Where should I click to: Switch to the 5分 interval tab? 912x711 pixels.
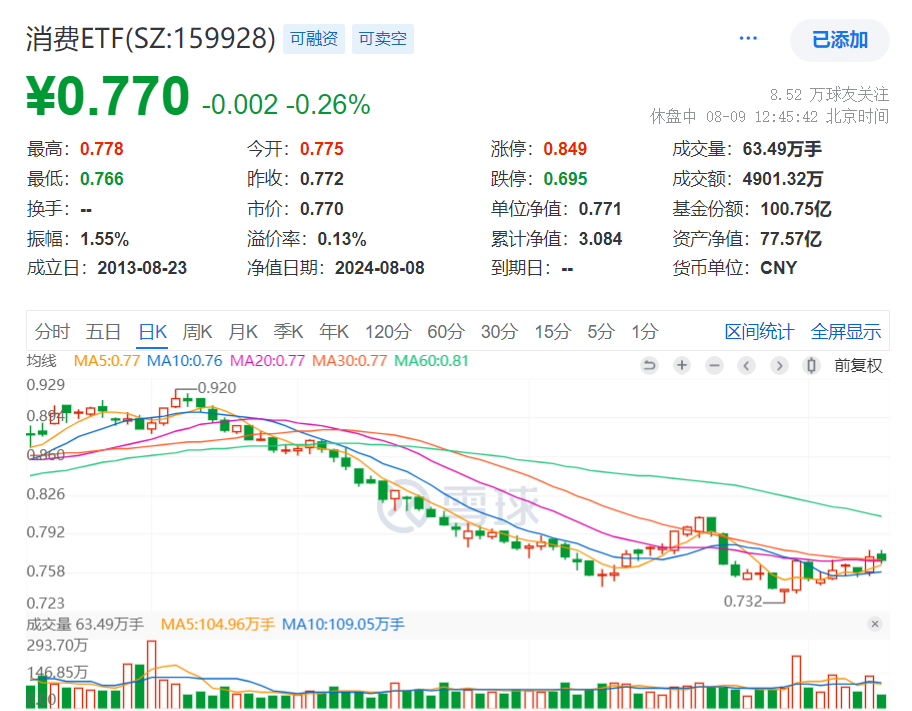pyautogui.click(x=601, y=332)
